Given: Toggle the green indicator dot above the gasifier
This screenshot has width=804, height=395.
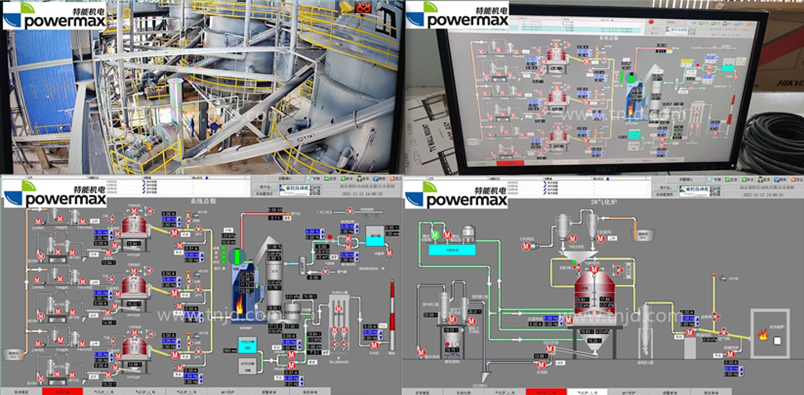Looking at the screenshot, I should (575, 263).
